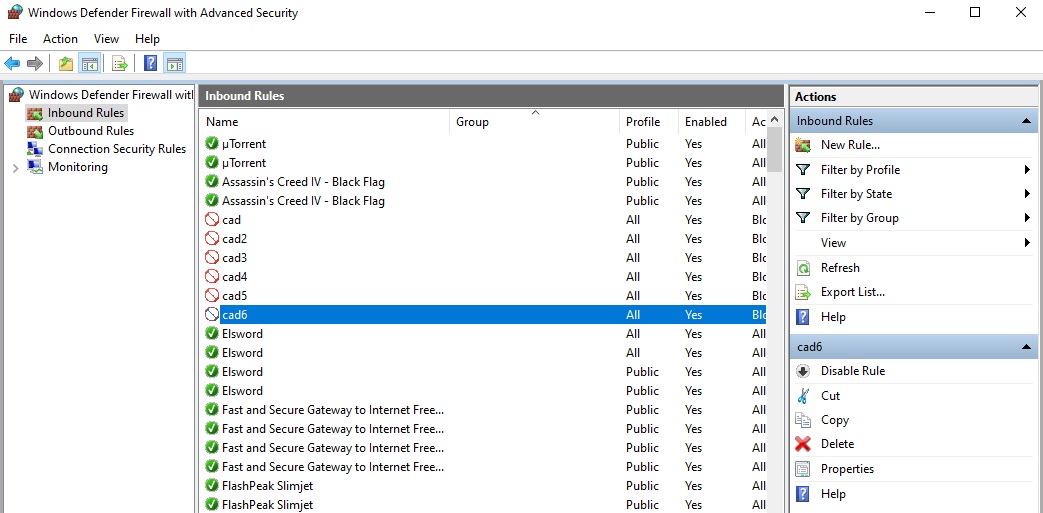This screenshot has width=1043, height=513.
Task: Open the Filter by Group submenu arrow
Action: pos(1028,218)
